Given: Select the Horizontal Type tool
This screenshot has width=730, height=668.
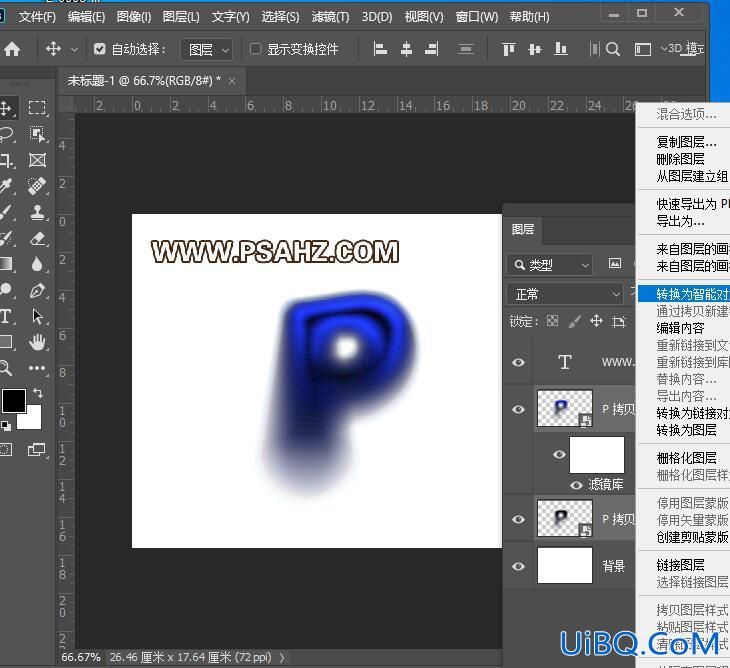Looking at the screenshot, I should point(6,317).
